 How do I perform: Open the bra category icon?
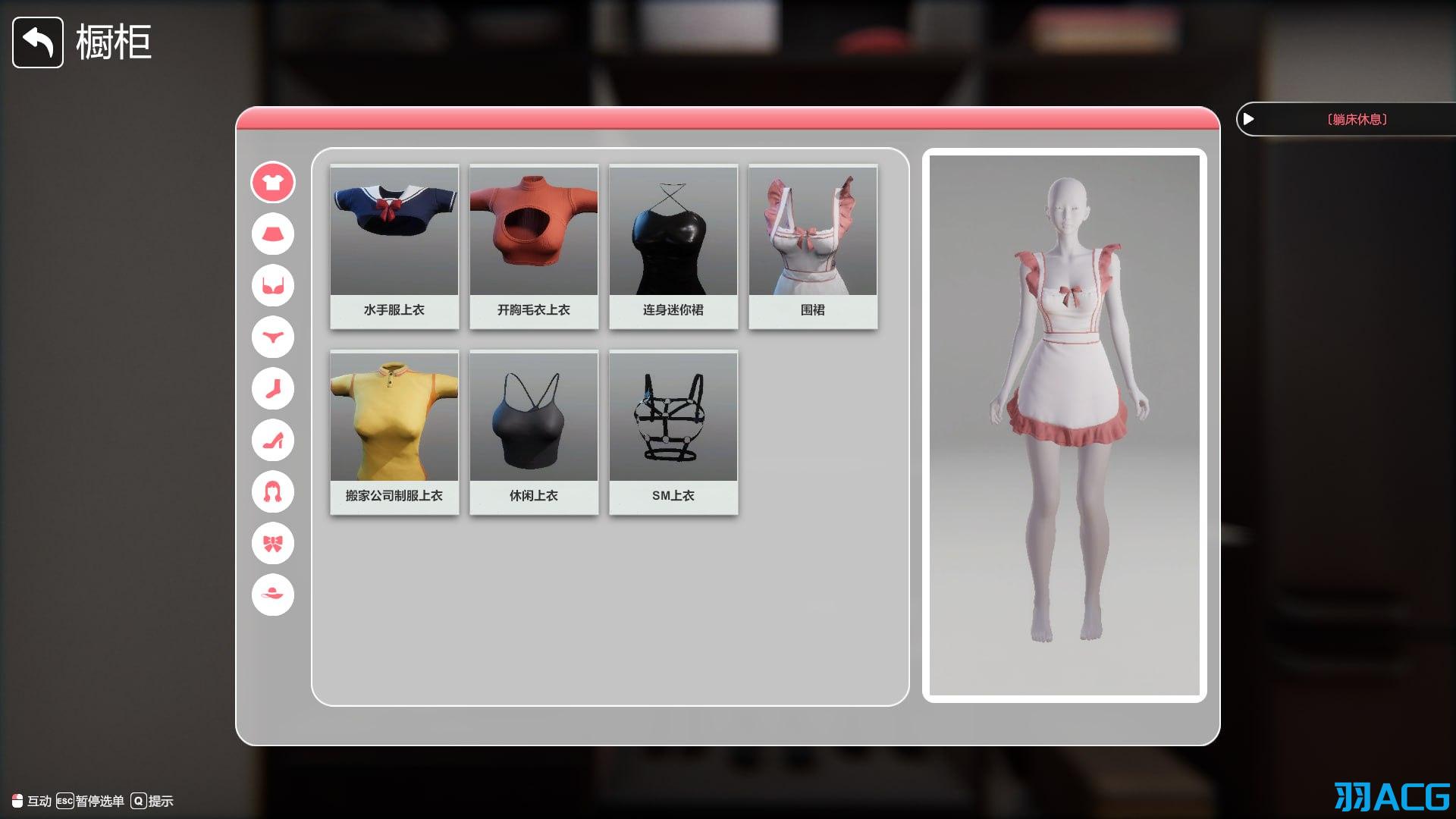(x=273, y=285)
